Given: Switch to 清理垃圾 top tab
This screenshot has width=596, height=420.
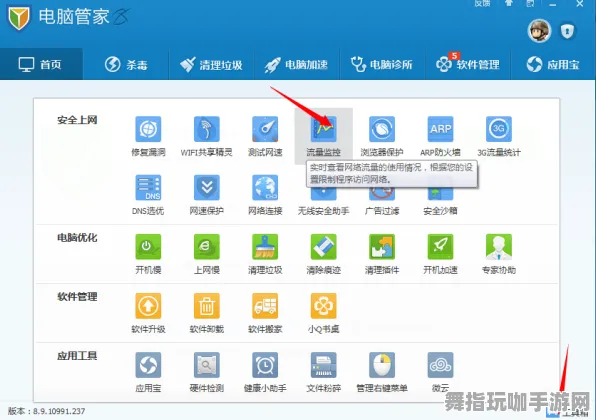Looking at the screenshot, I should 211,64.
